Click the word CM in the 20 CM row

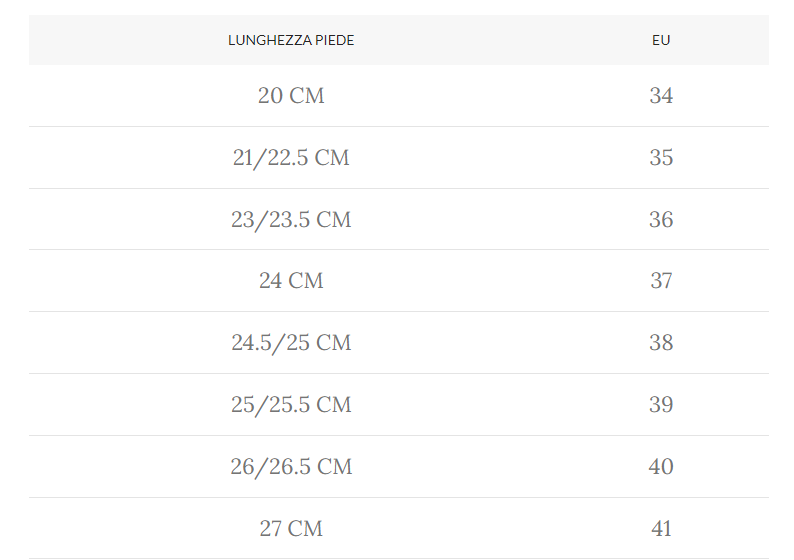pos(307,96)
